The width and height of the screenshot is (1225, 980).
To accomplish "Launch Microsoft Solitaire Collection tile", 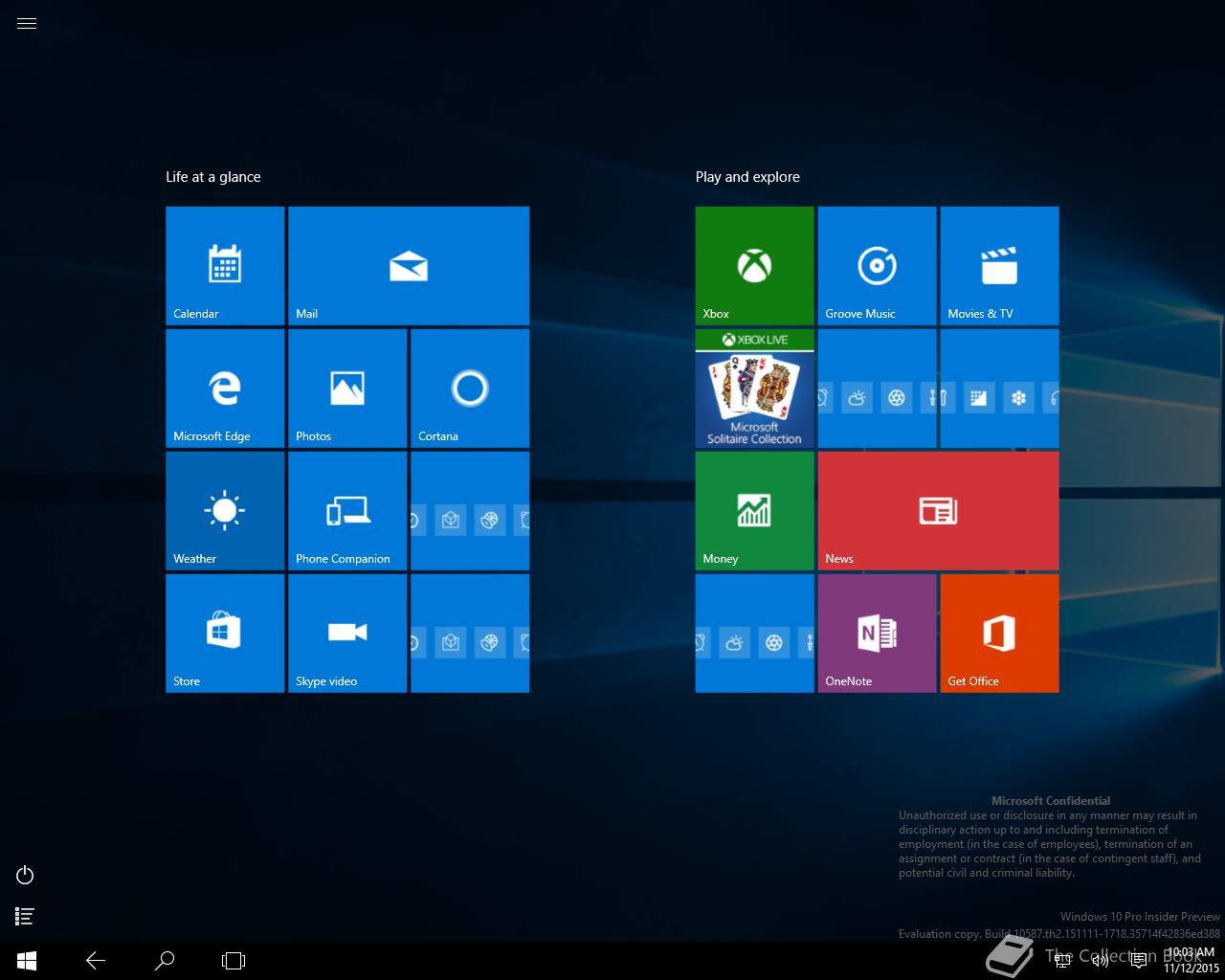I will click(x=755, y=389).
